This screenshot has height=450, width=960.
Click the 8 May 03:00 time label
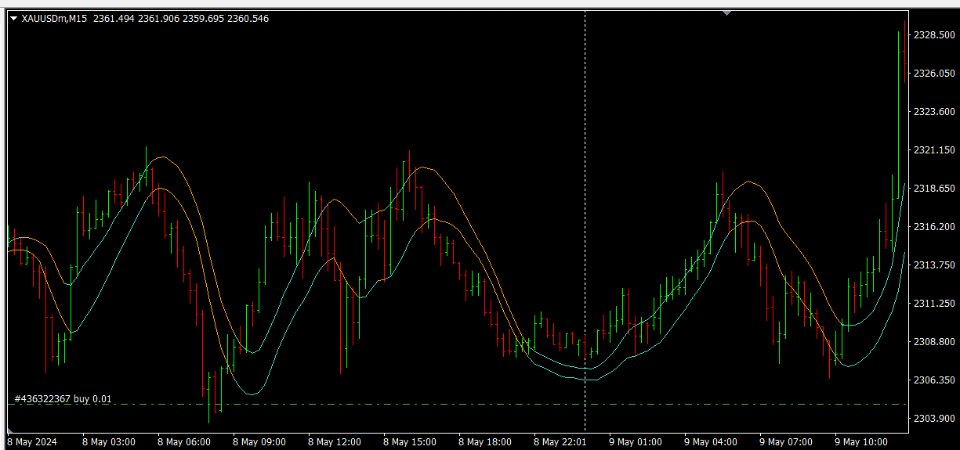coord(109,441)
